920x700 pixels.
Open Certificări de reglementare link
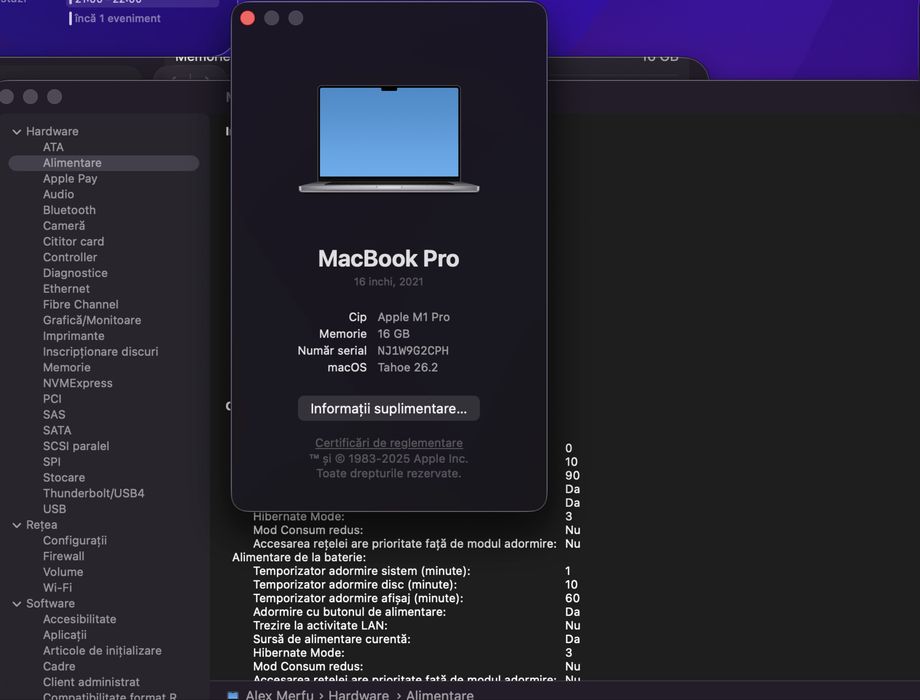(x=388, y=443)
